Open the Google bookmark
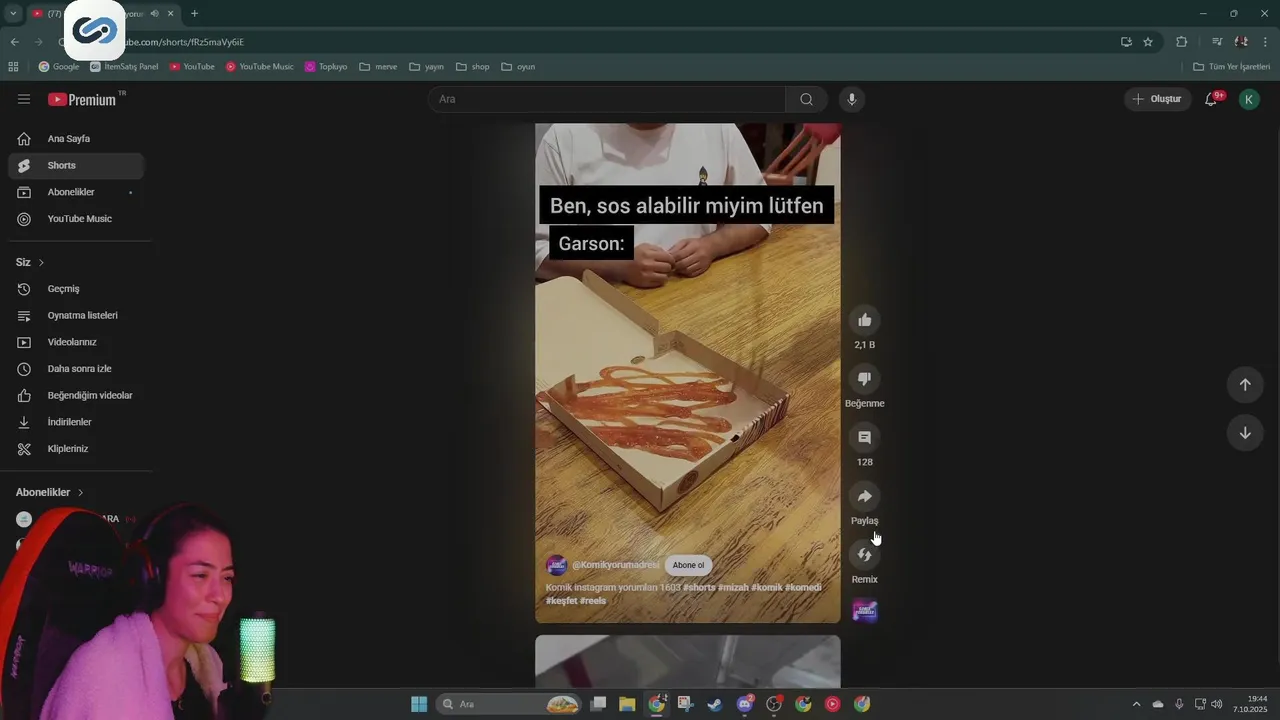 (59, 67)
